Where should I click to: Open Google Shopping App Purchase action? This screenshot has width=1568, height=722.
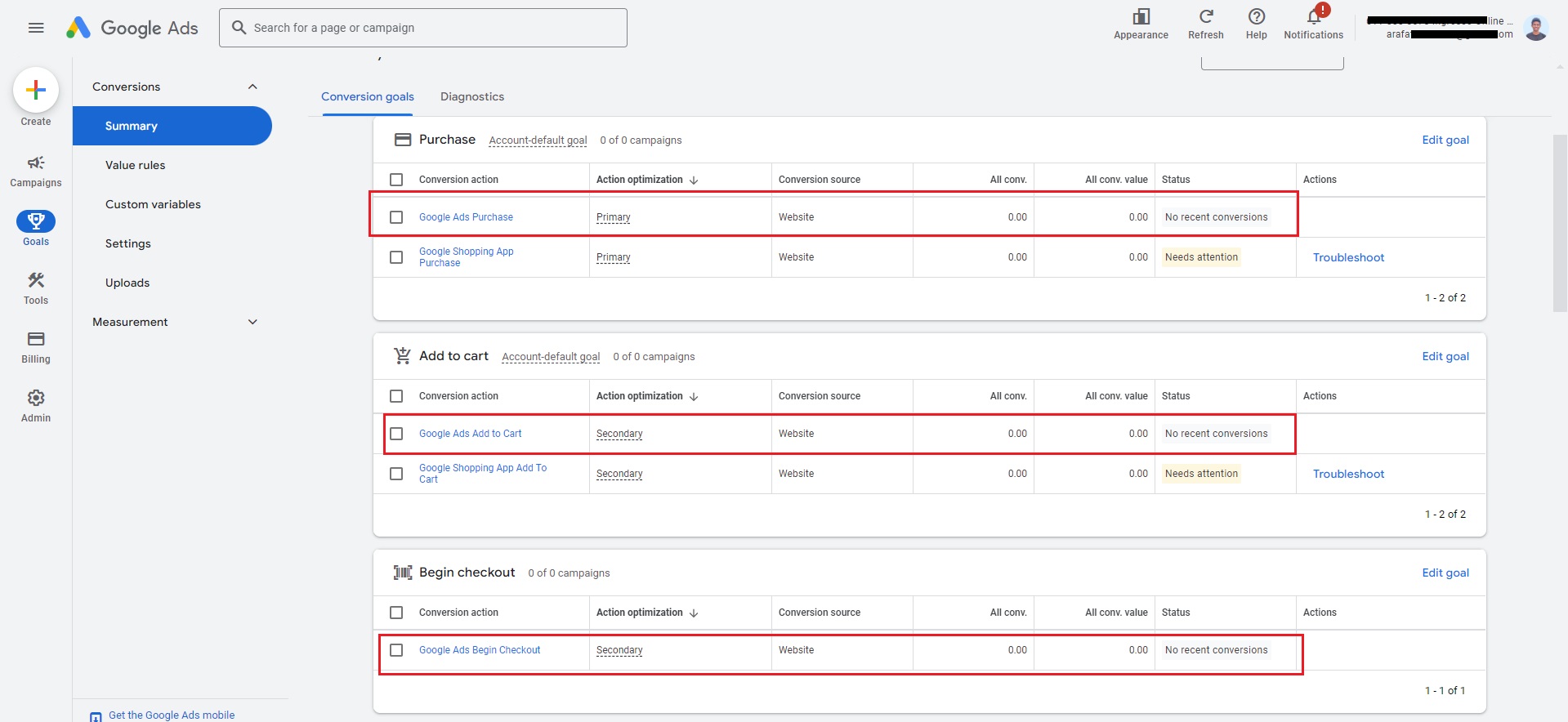pyautogui.click(x=466, y=257)
